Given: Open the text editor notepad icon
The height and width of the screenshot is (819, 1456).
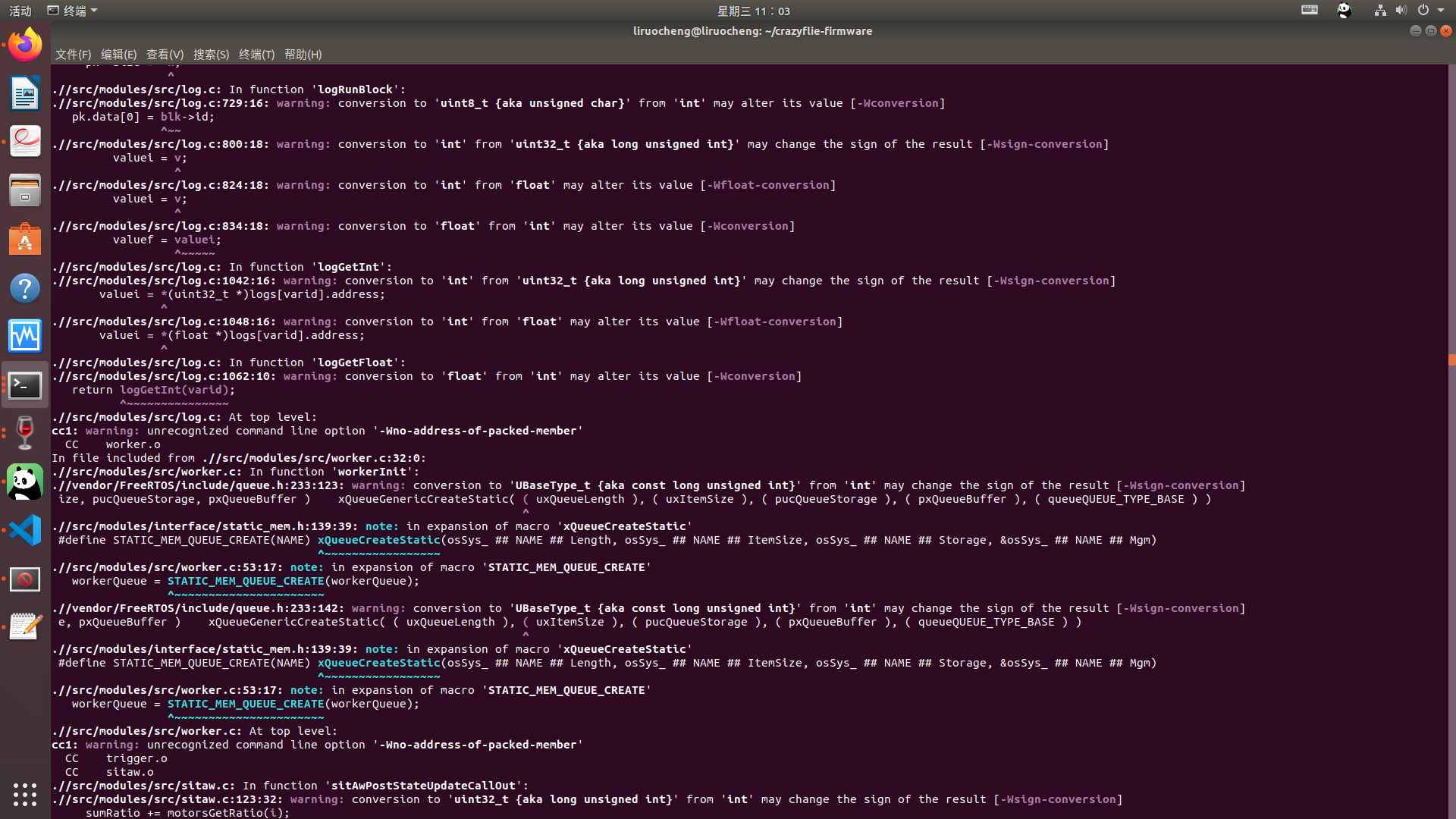Looking at the screenshot, I should click(25, 626).
